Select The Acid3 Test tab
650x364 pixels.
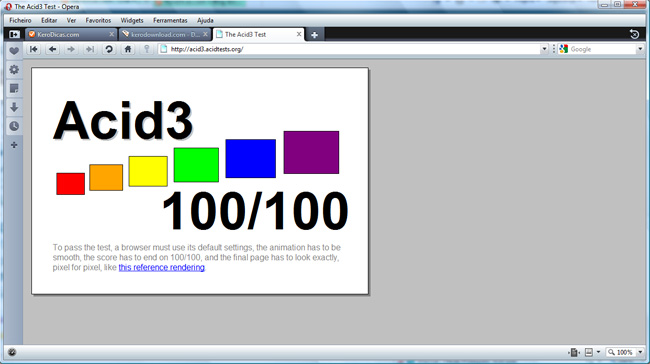[258, 34]
